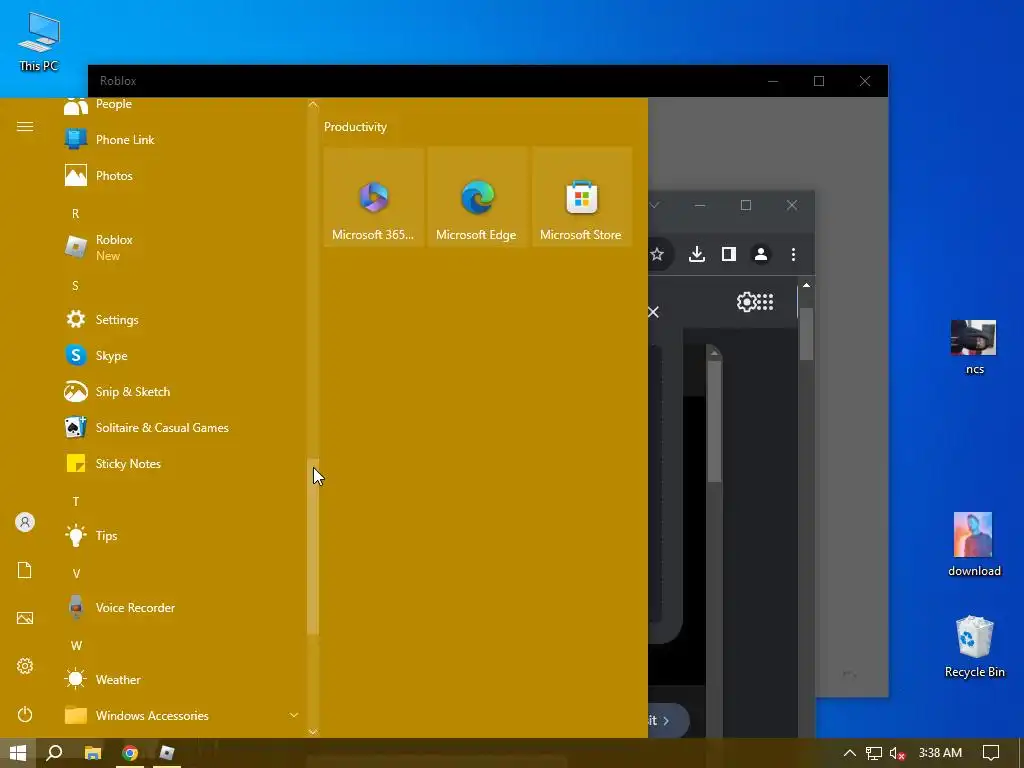Launch Voice Recorder
1024x768 pixels.
(x=184, y=607)
